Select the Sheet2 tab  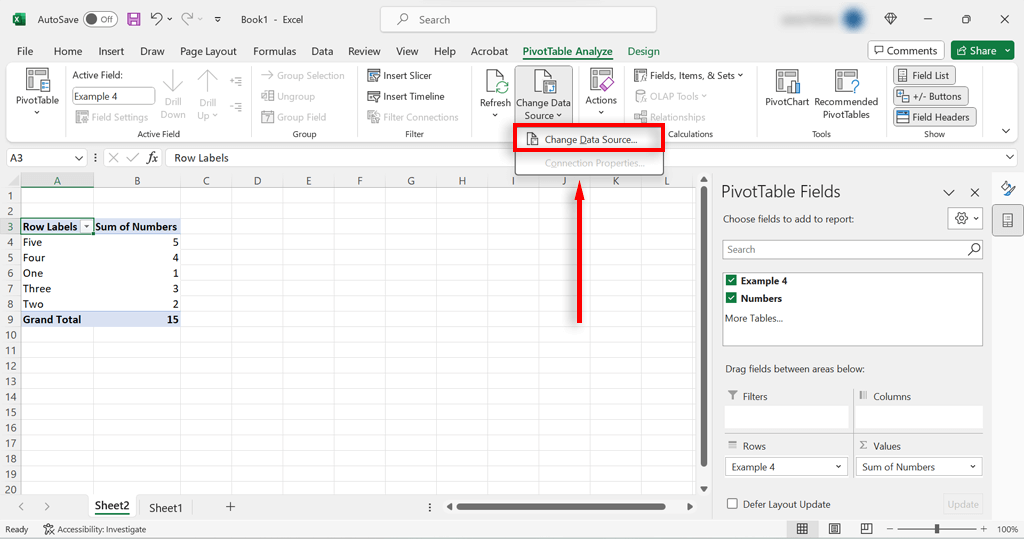[112, 506]
